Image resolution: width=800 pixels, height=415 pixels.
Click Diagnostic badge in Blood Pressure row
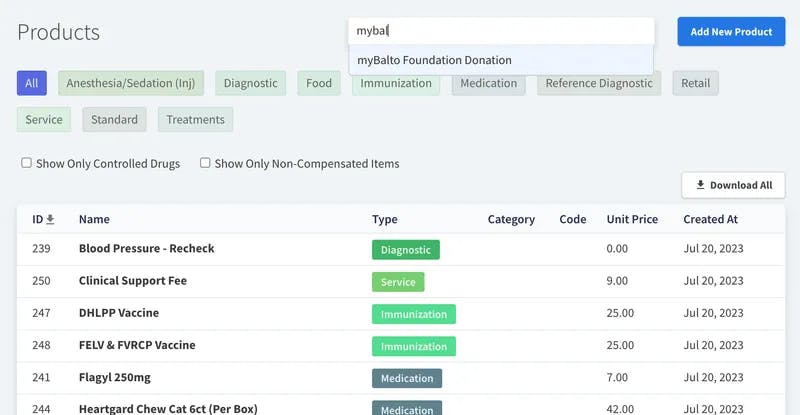pyautogui.click(x=406, y=250)
